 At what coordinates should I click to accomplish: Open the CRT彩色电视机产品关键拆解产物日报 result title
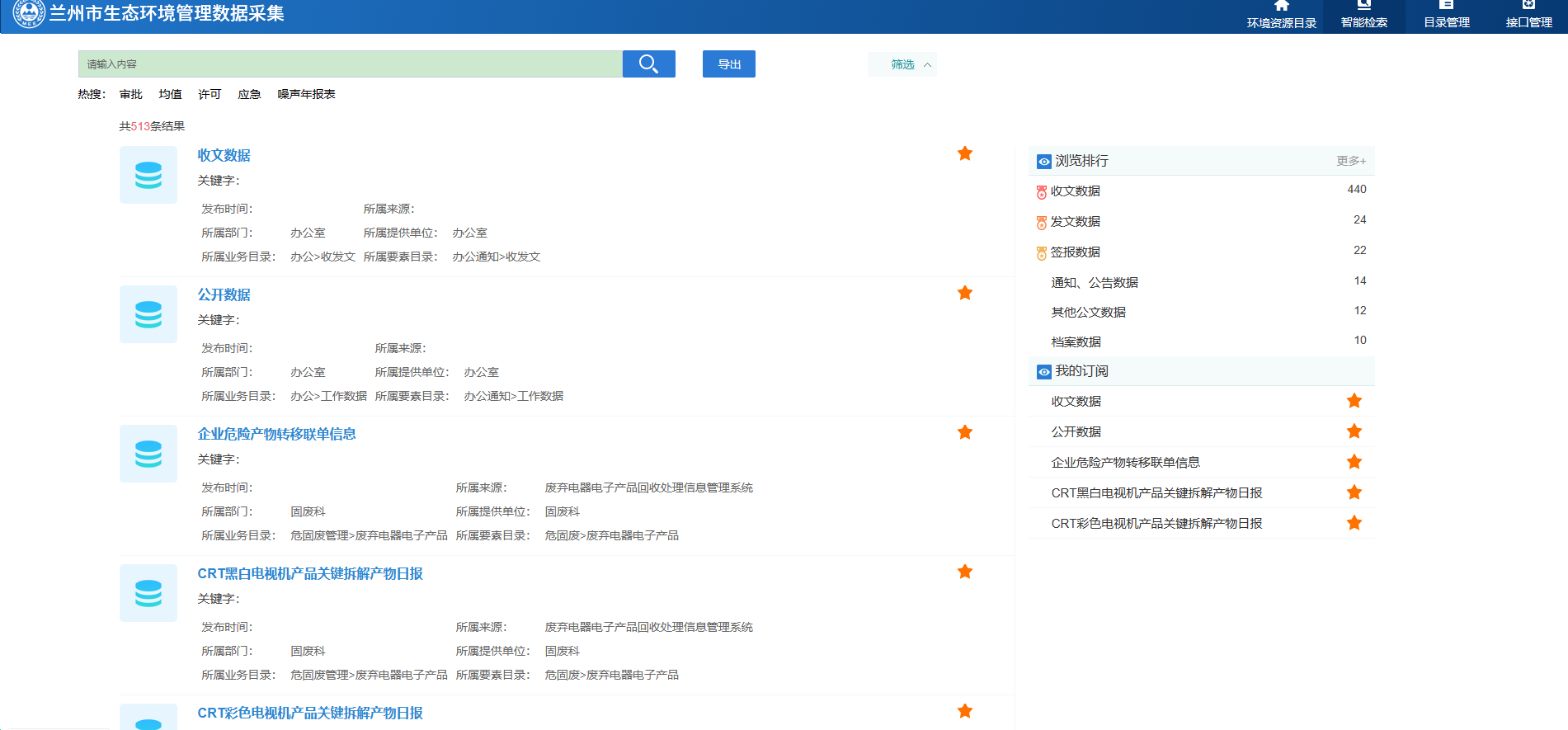coord(310,713)
